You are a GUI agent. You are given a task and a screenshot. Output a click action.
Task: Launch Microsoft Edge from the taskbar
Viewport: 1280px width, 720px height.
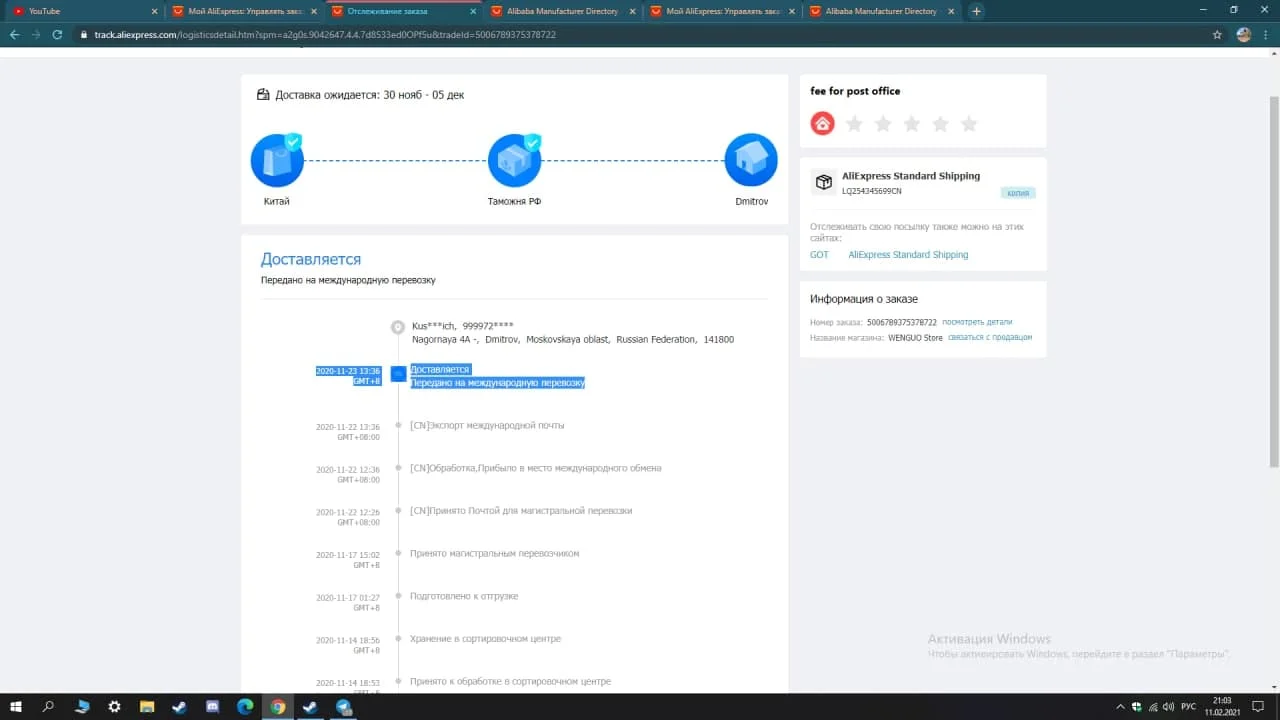pos(245,707)
